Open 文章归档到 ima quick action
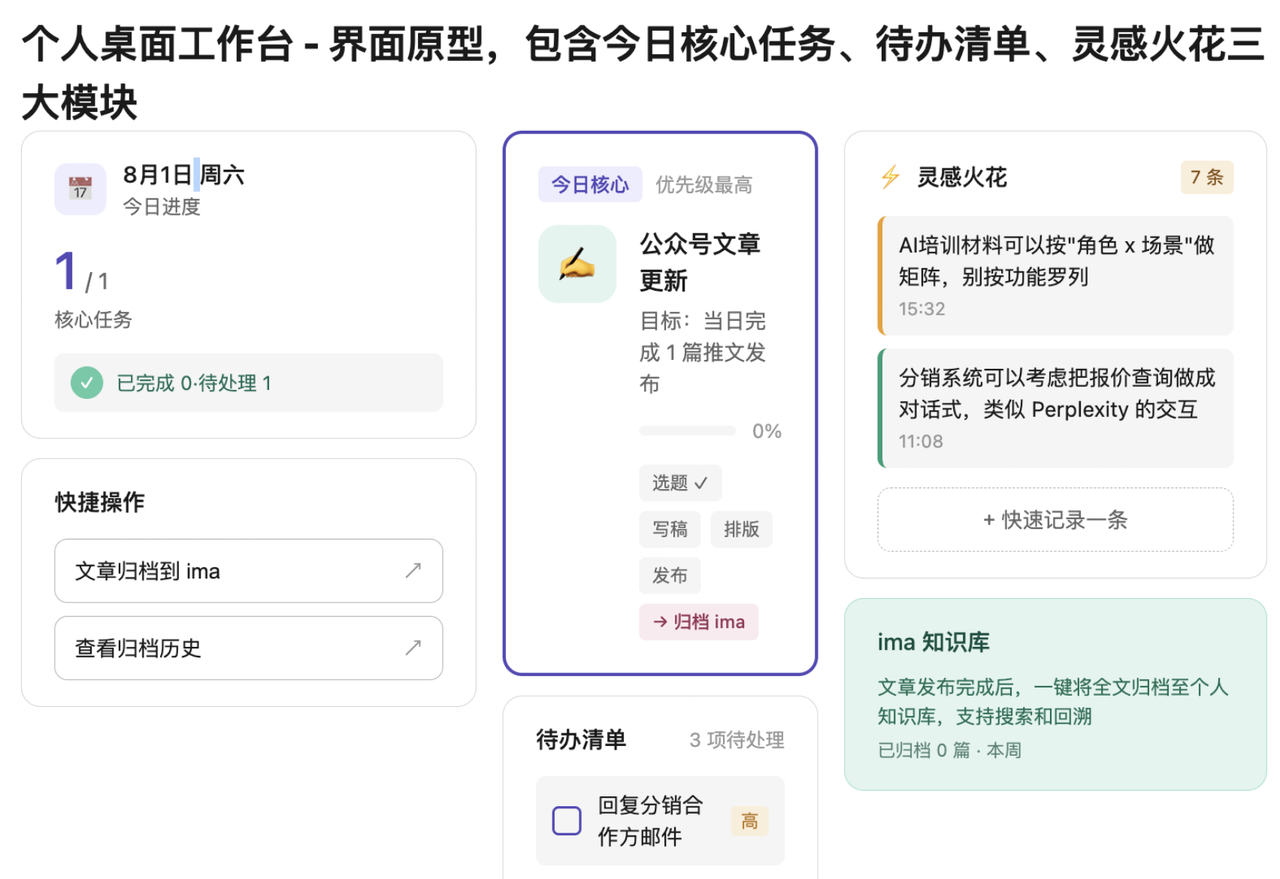Image resolution: width=1280 pixels, height=879 pixels. coord(249,571)
